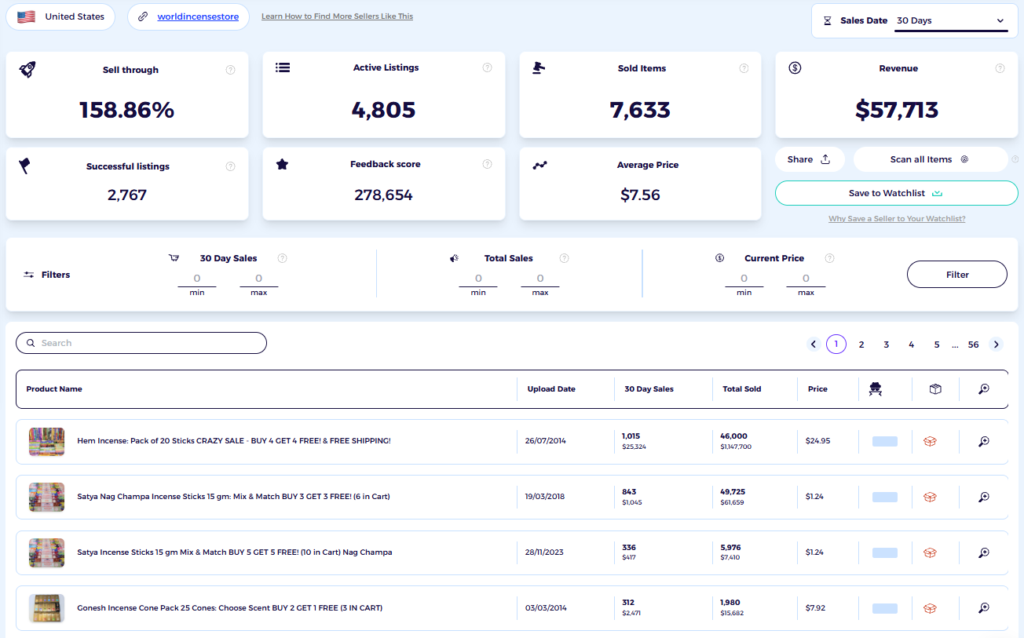Click the Current Price min input
The image size is (1024, 638).
click(744, 279)
